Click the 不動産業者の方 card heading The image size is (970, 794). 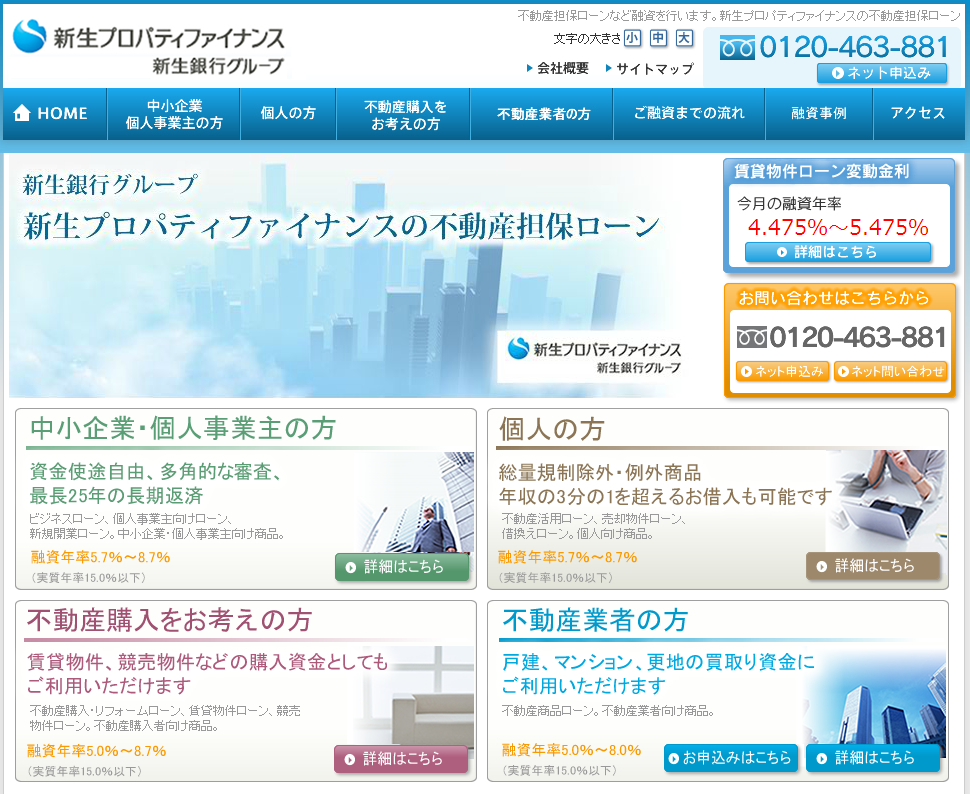pos(595,620)
